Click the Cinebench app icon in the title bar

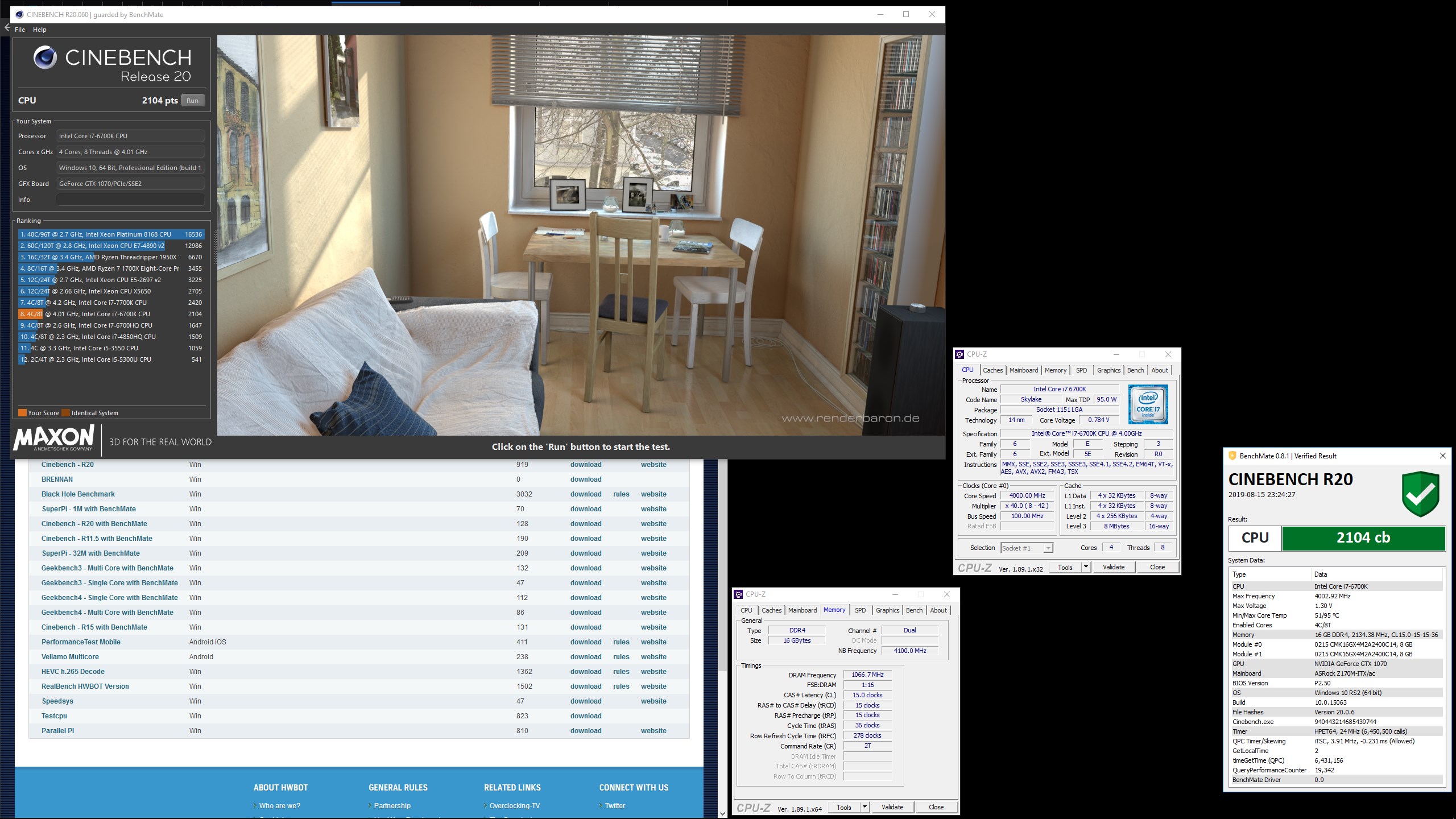tap(19, 15)
